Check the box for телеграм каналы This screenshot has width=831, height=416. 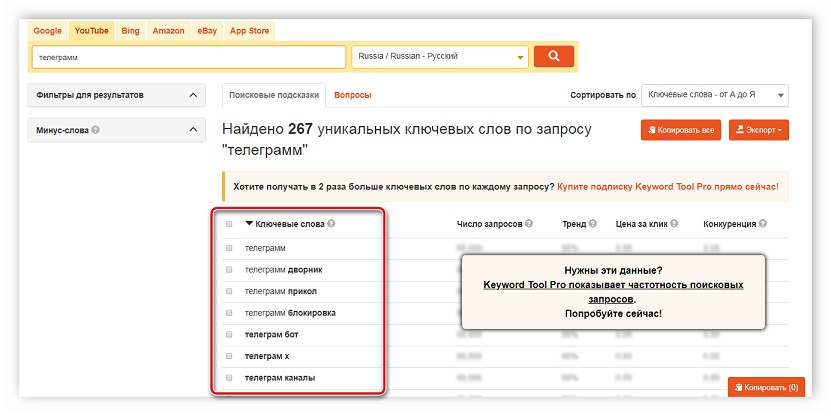229,378
